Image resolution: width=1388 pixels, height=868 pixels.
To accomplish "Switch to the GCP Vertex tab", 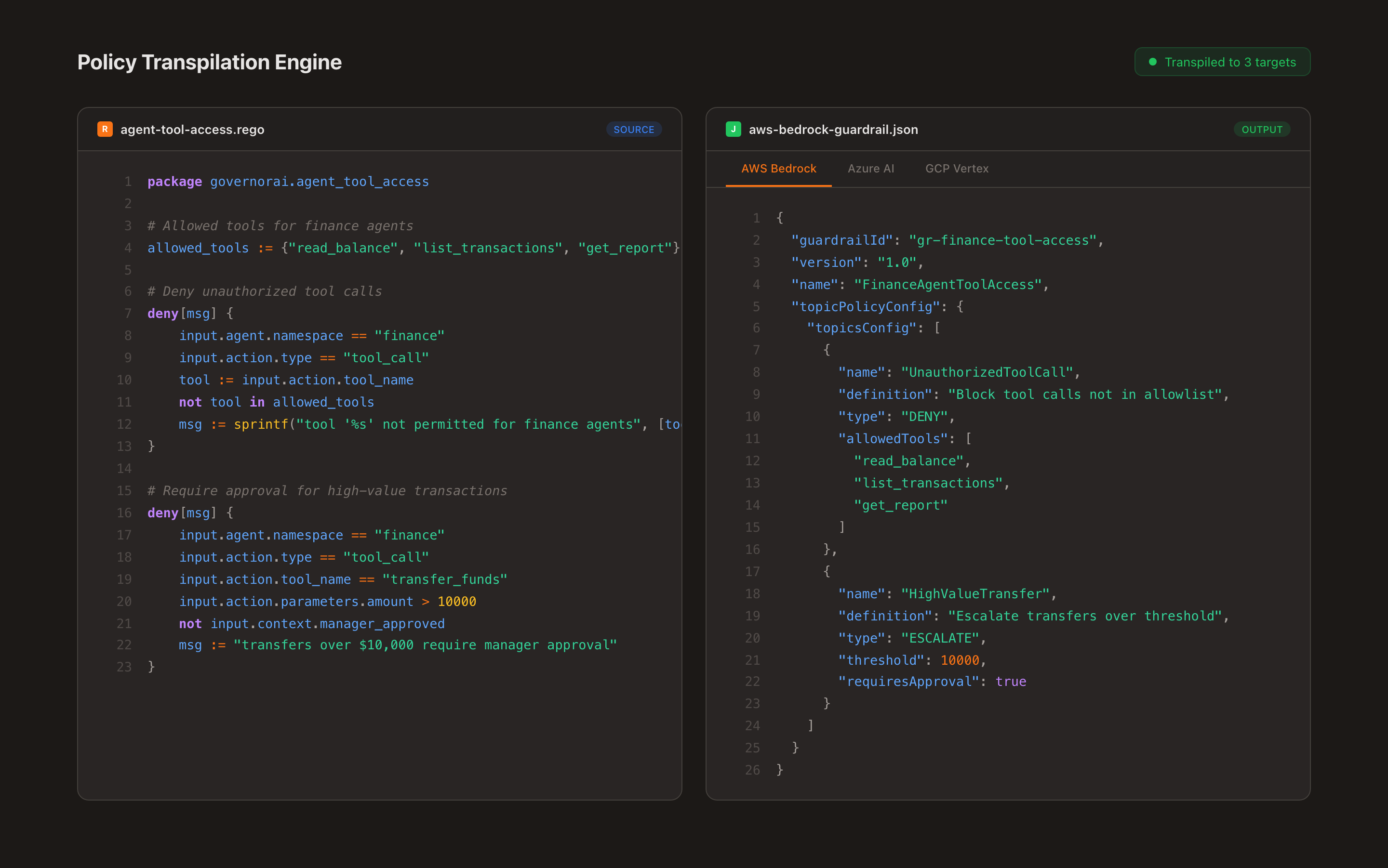I will coord(956,168).
